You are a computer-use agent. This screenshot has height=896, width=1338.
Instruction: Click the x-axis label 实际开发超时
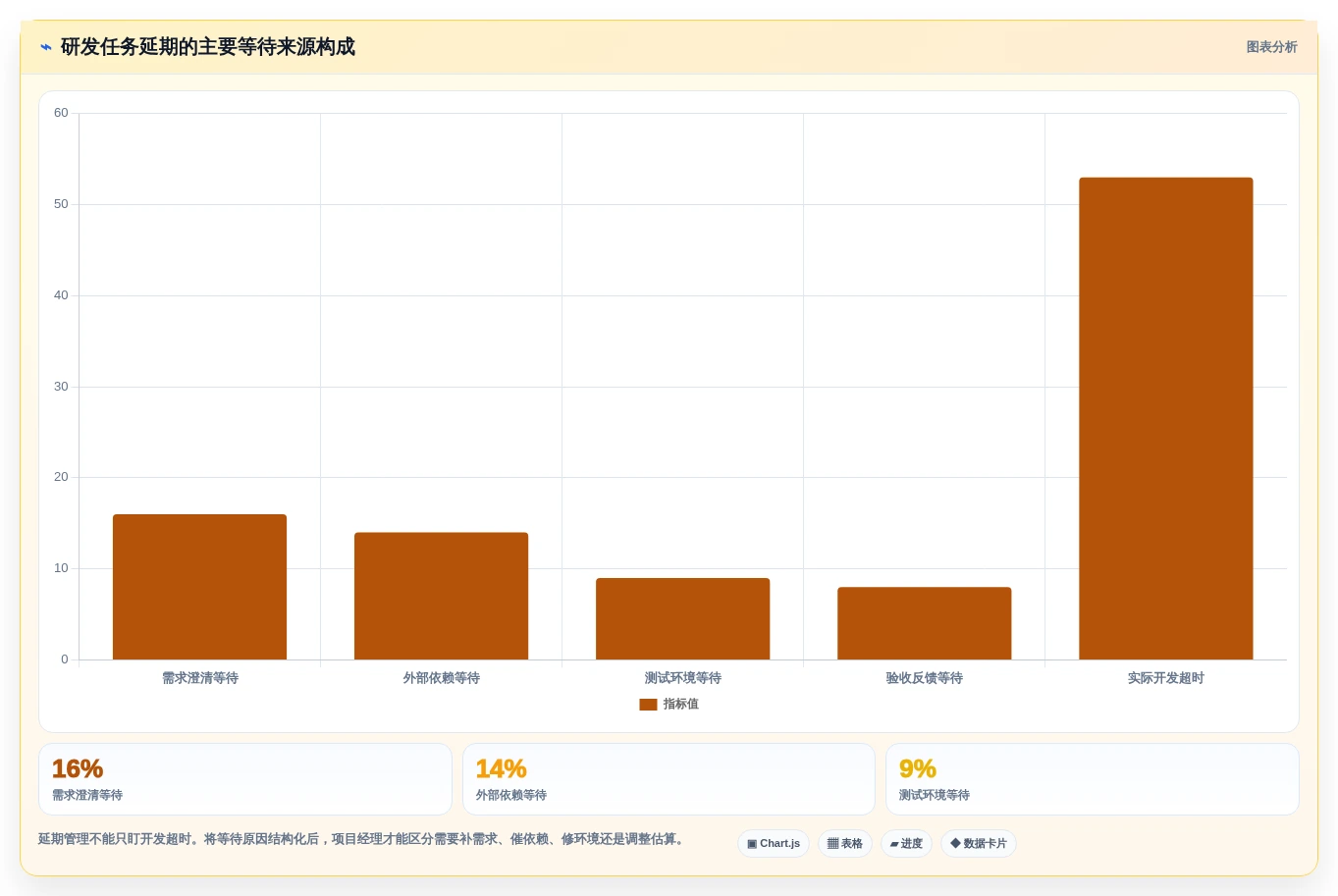pos(1165,678)
